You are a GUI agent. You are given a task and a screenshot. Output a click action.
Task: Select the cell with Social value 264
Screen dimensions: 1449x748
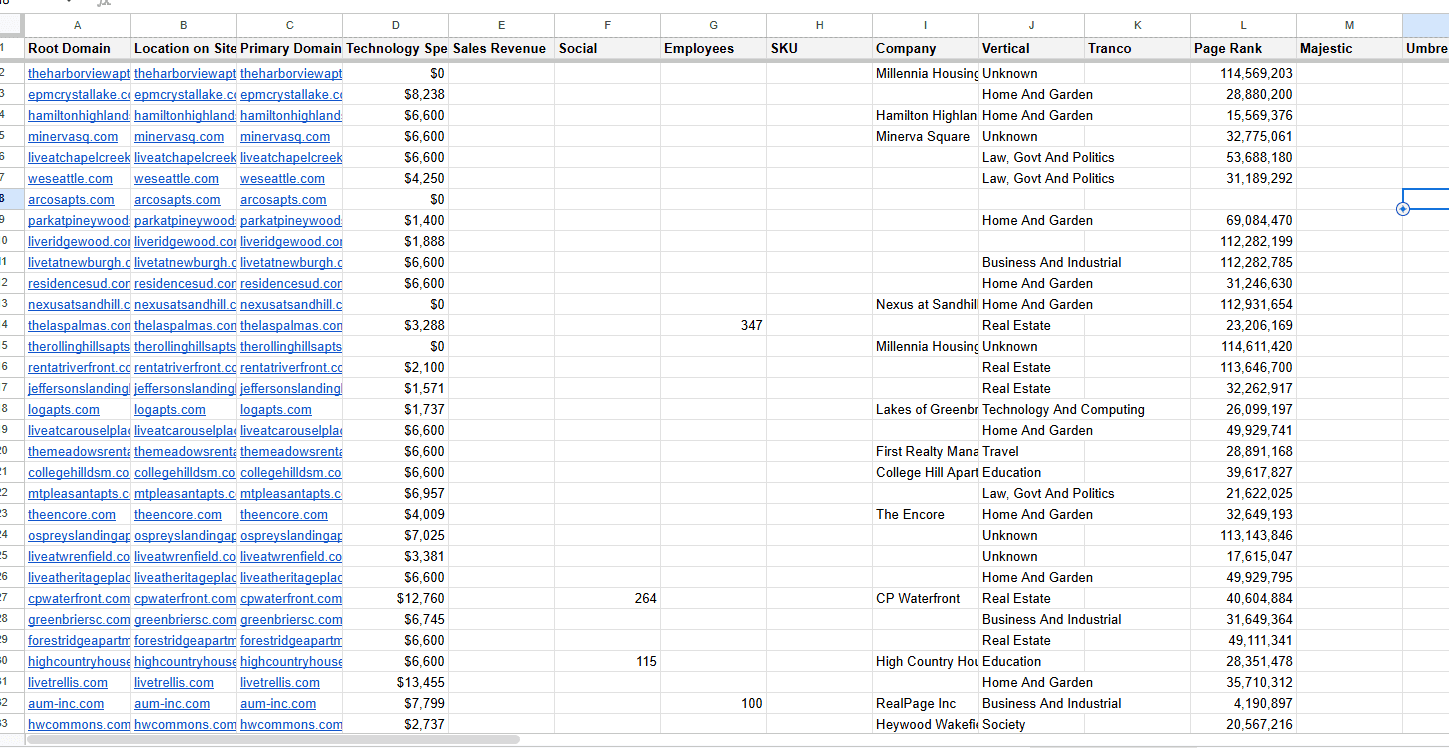tap(608, 598)
